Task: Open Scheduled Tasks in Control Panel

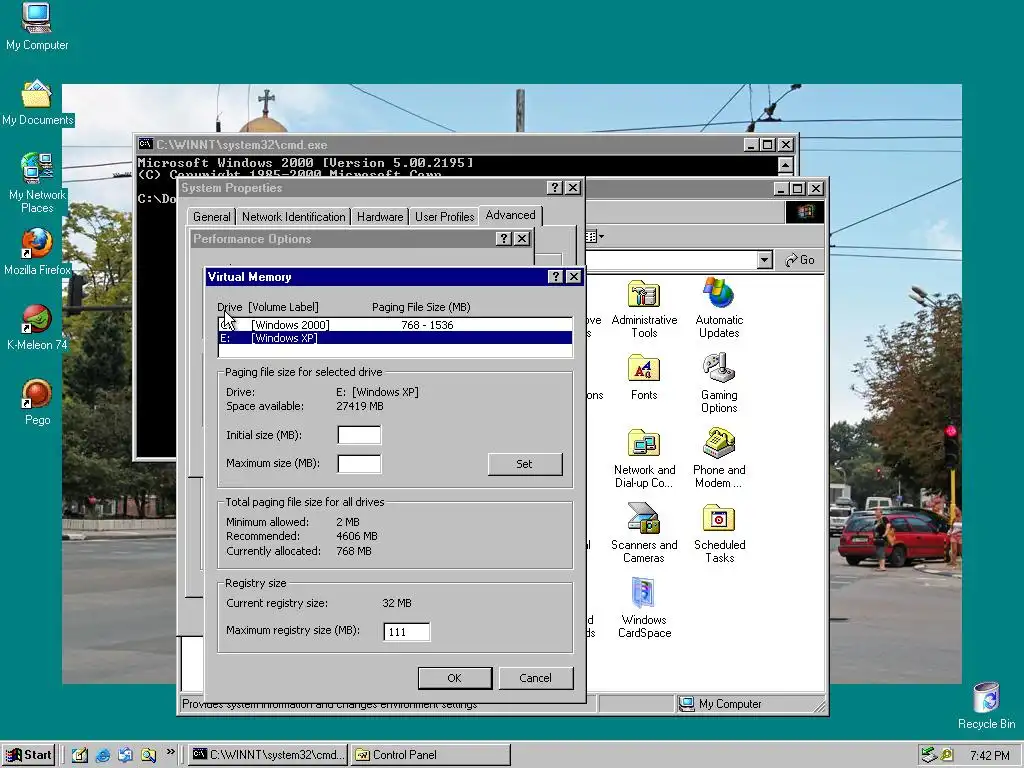Action: click(719, 534)
